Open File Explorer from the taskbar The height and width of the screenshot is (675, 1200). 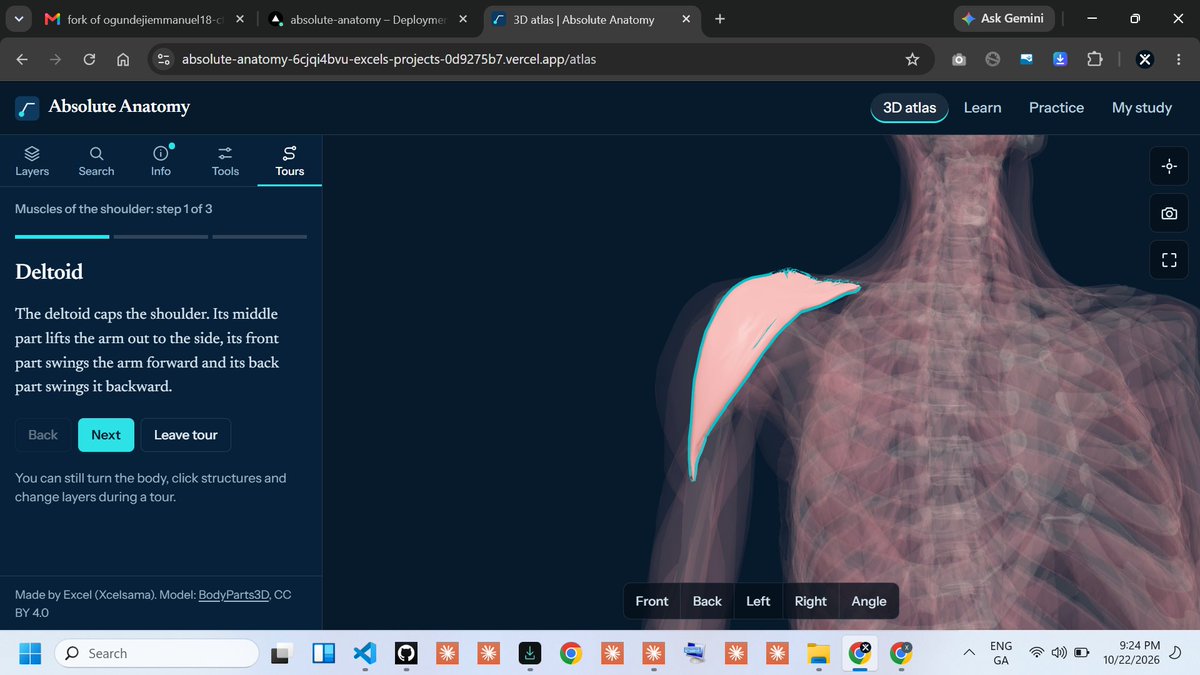(818, 653)
